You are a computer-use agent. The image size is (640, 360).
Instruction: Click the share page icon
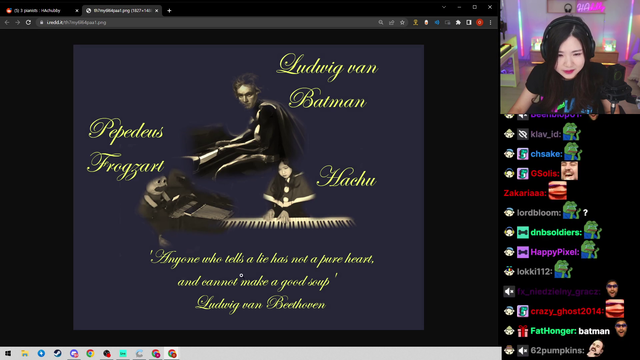click(x=392, y=22)
